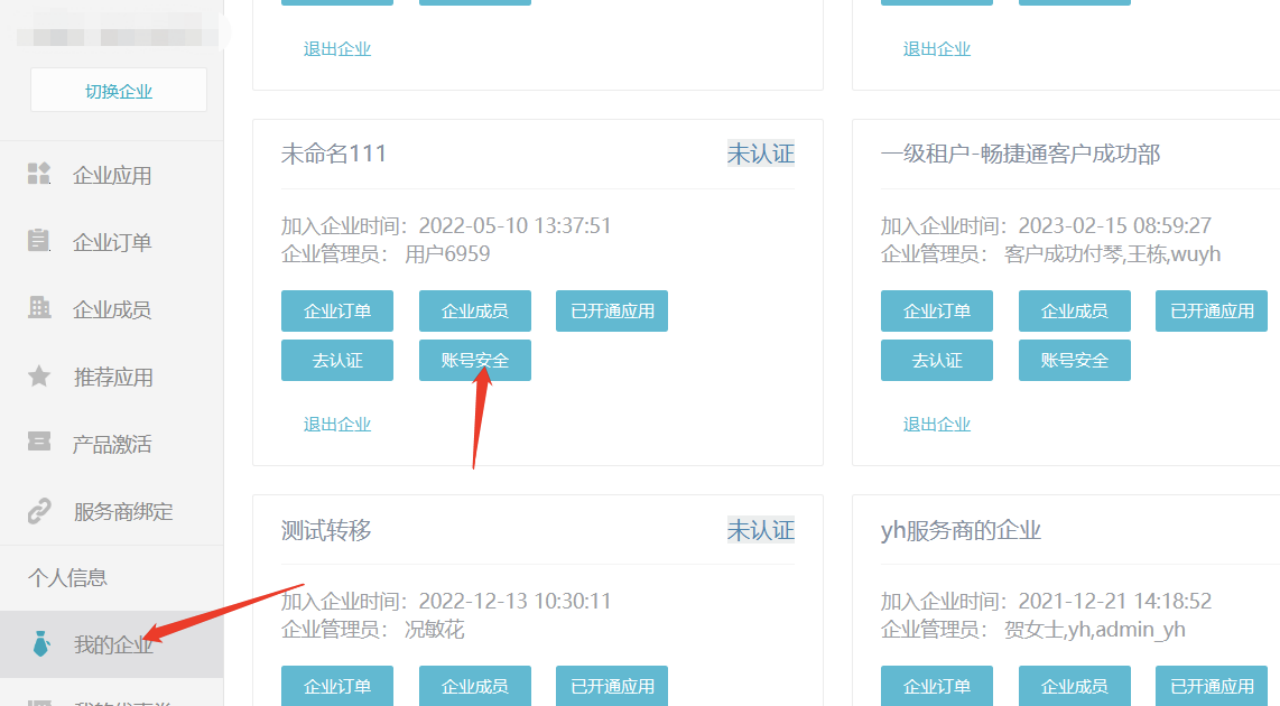Click the 测试转移 company title
The width and height of the screenshot is (1280, 706).
(x=326, y=529)
